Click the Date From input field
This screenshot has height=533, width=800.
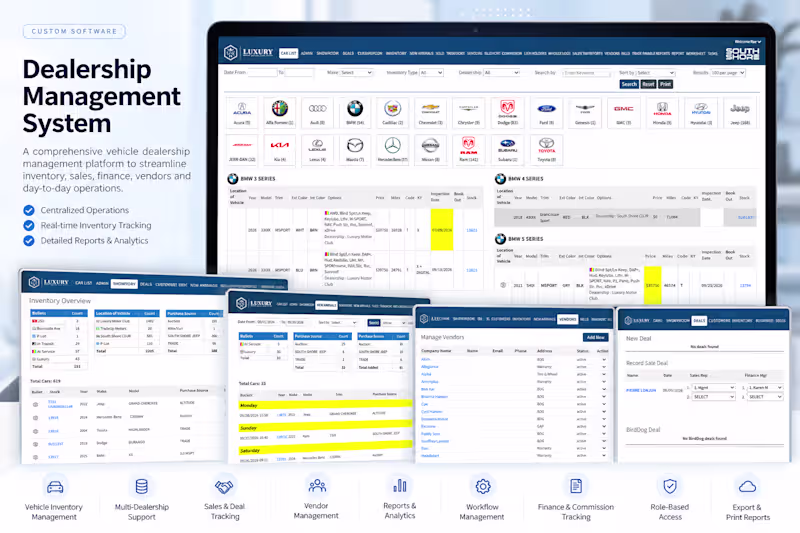262,73
